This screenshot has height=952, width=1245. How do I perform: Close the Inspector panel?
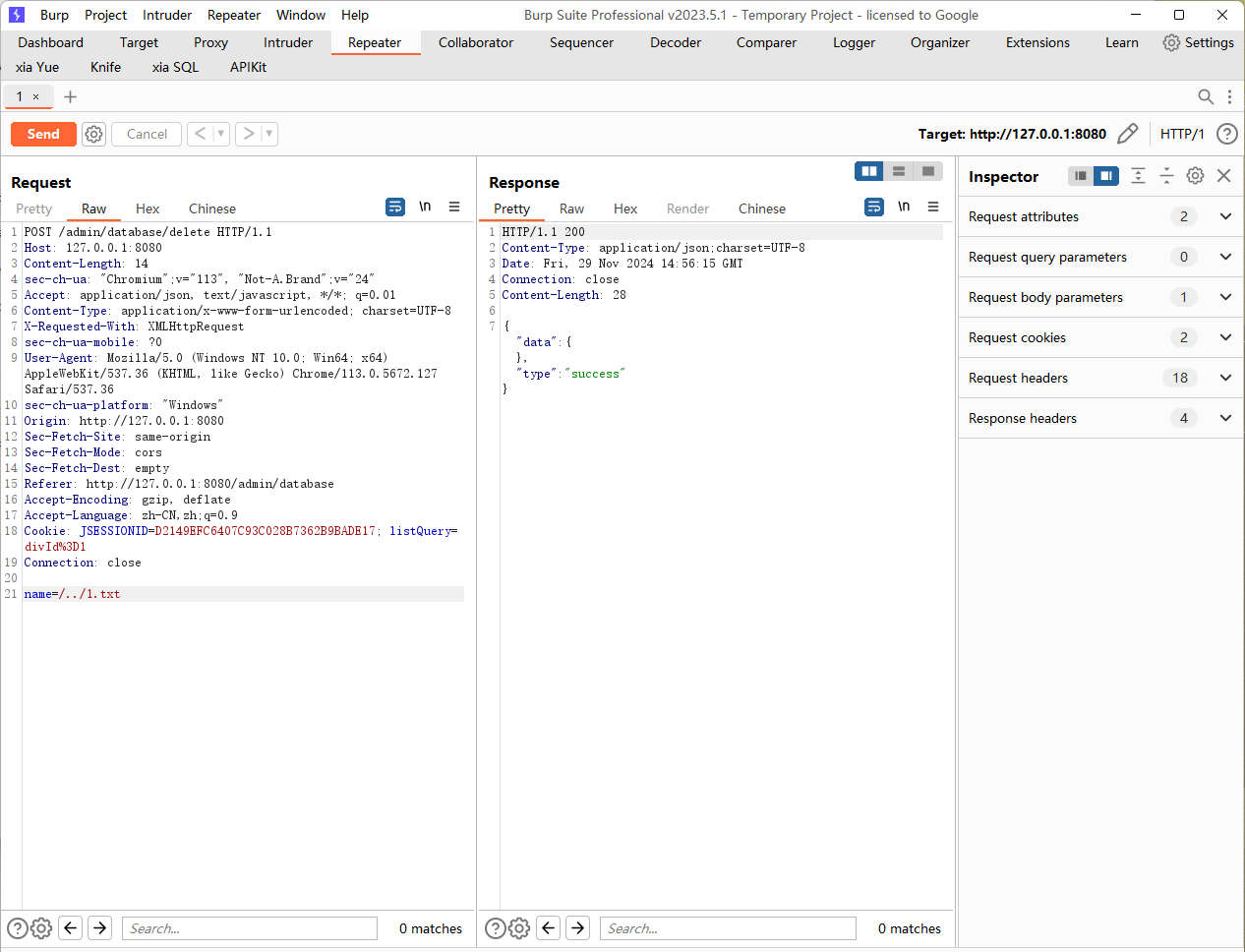(1224, 175)
